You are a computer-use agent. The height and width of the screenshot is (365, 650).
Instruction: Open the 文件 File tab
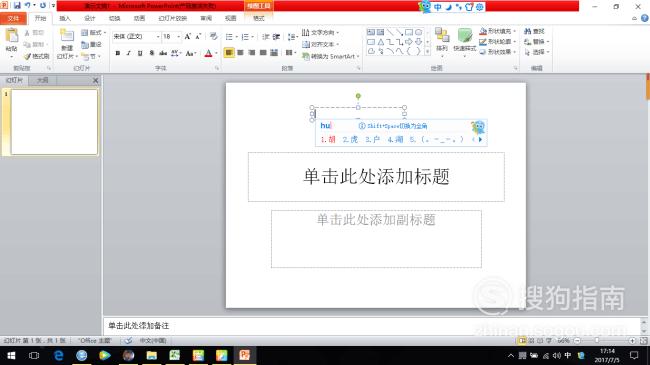pyautogui.click(x=13, y=18)
